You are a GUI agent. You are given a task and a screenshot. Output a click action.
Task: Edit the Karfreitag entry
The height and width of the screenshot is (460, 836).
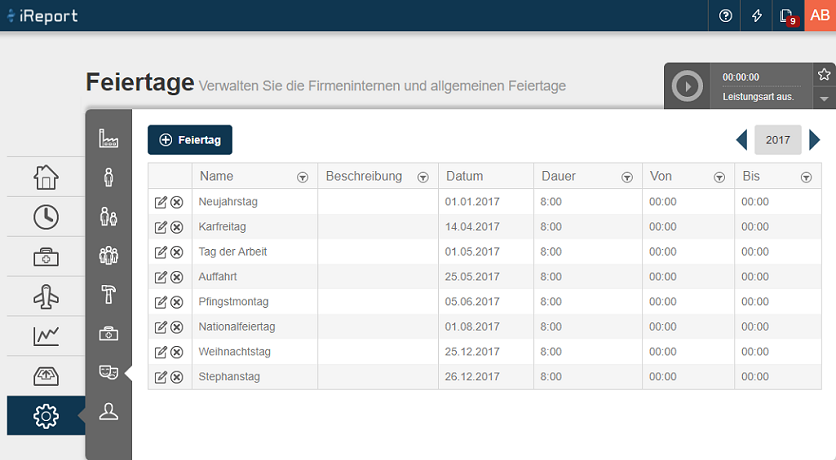point(160,227)
